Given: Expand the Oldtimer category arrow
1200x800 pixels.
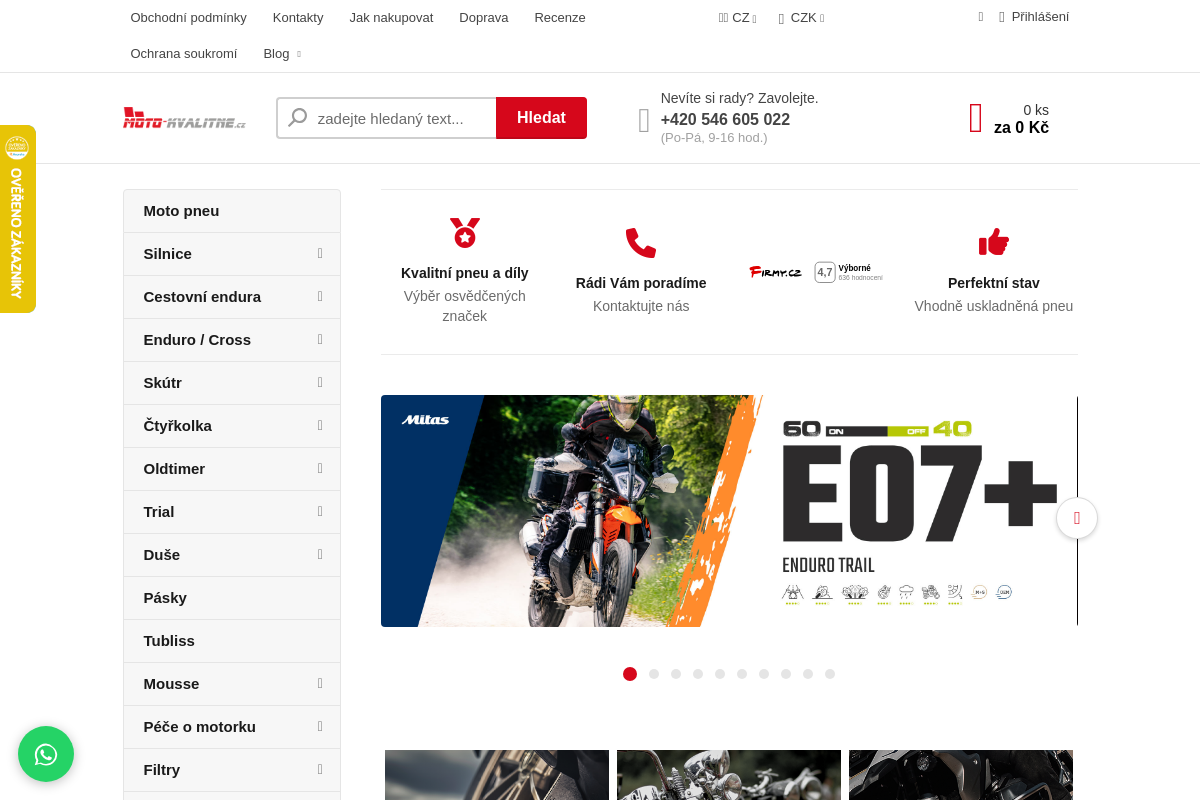Looking at the screenshot, I should pyautogui.click(x=320, y=469).
